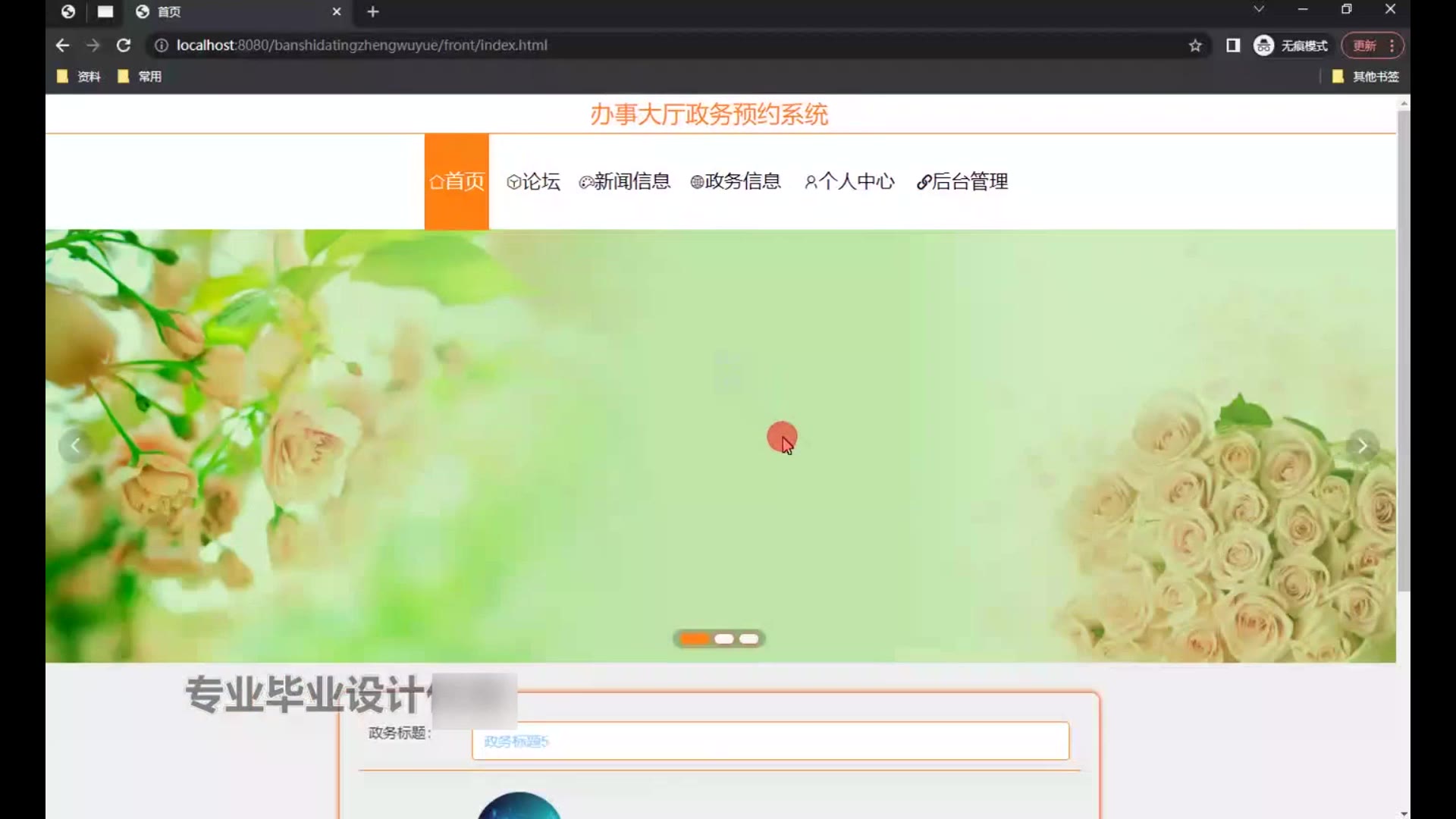Switch to third carousel slide dot
This screenshot has height=819, width=1456.
click(749, 639)
